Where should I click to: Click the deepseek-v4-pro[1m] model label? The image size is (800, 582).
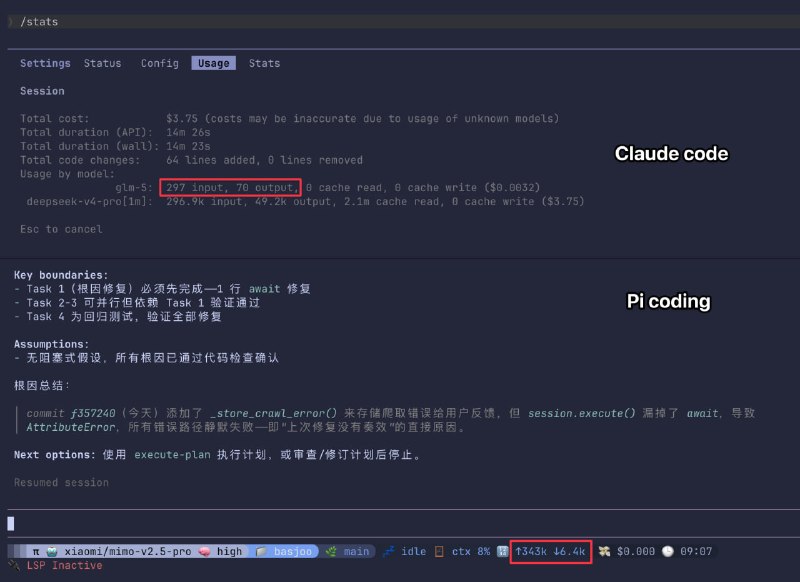click(x=90, y=201)
